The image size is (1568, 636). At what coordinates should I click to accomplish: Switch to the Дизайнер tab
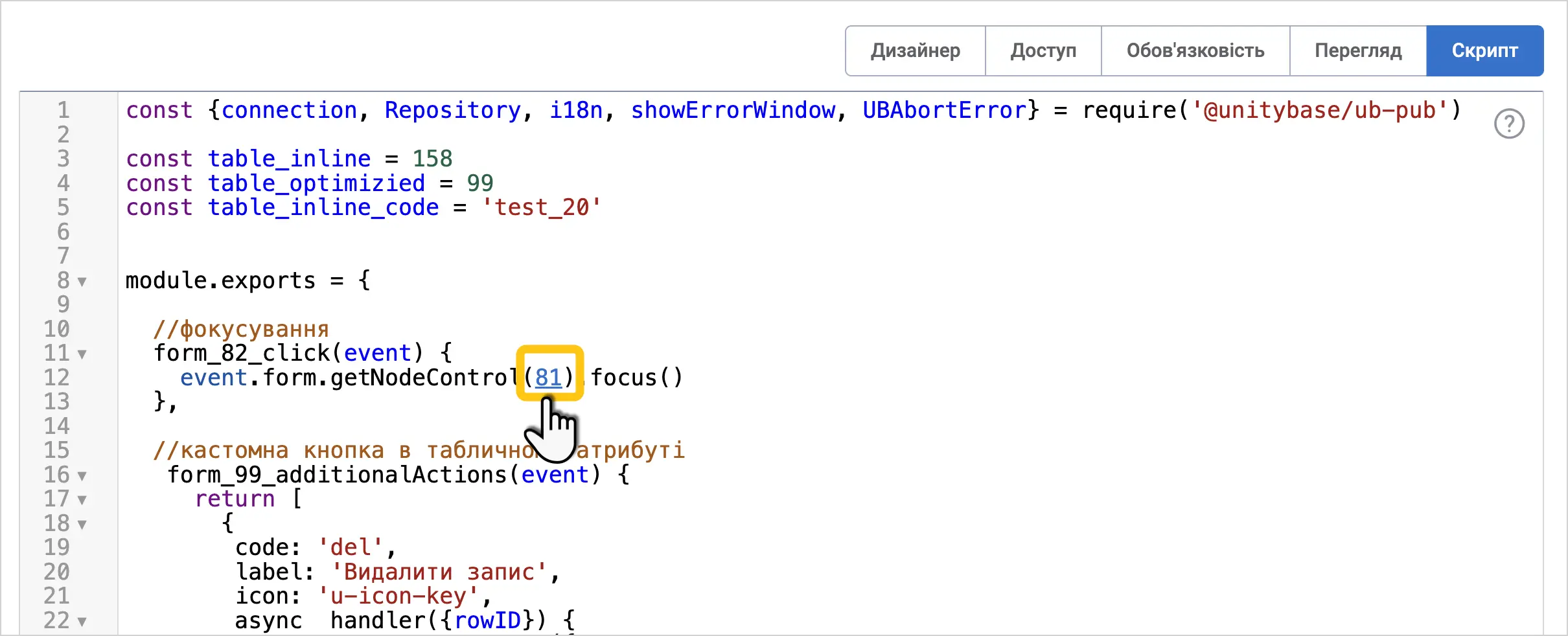(916, 51)
